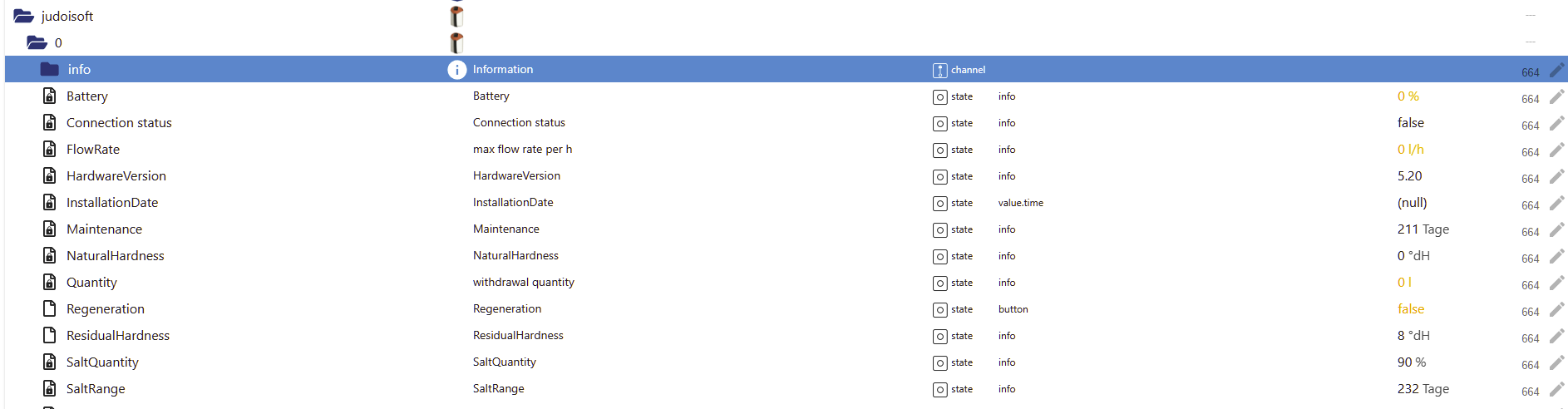
Task: Select the ResidualHardness tree entry
Action: (118, 336)
